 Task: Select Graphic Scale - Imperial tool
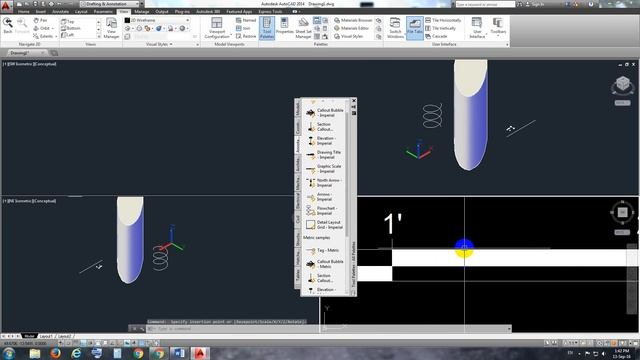pos(325,169)
